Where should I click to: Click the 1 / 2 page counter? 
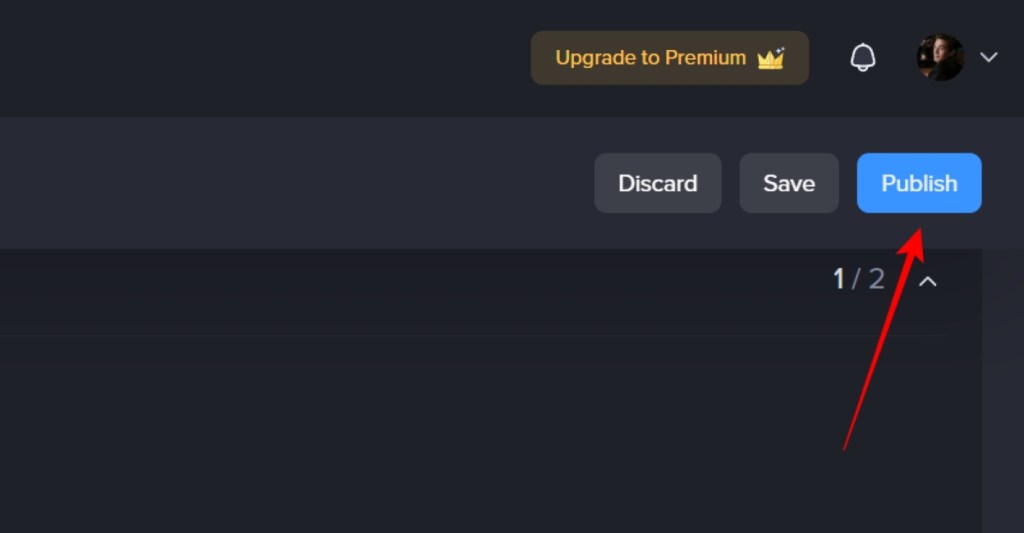[x=859, y=280]
